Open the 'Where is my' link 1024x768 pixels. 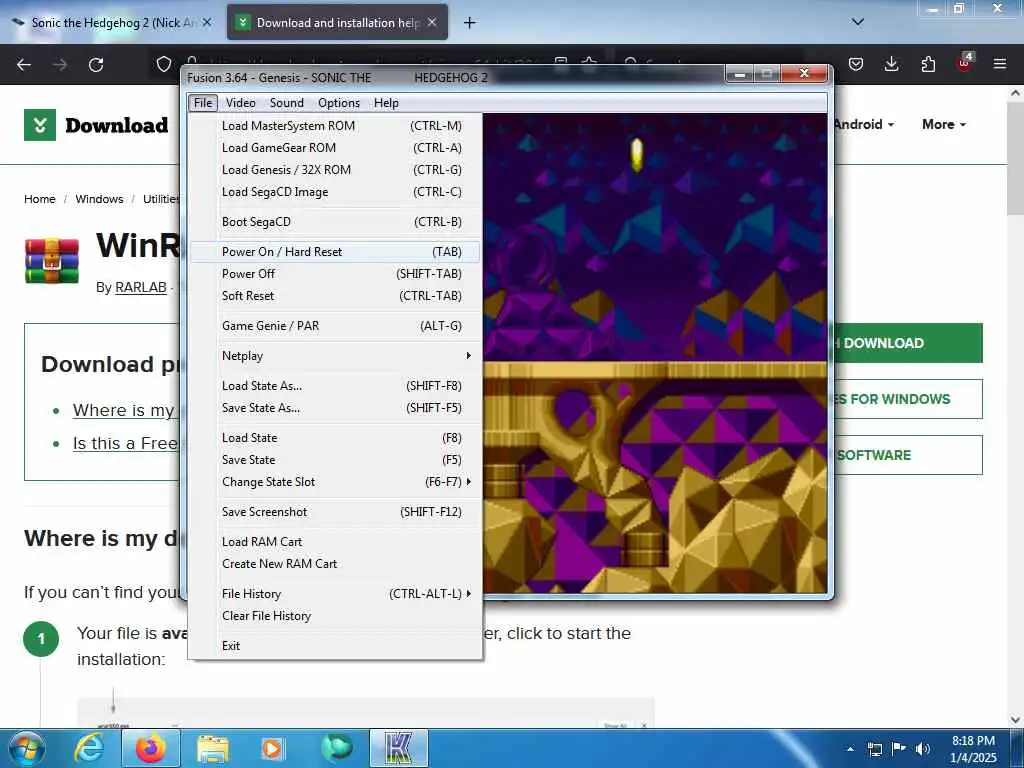coord(123,410)
